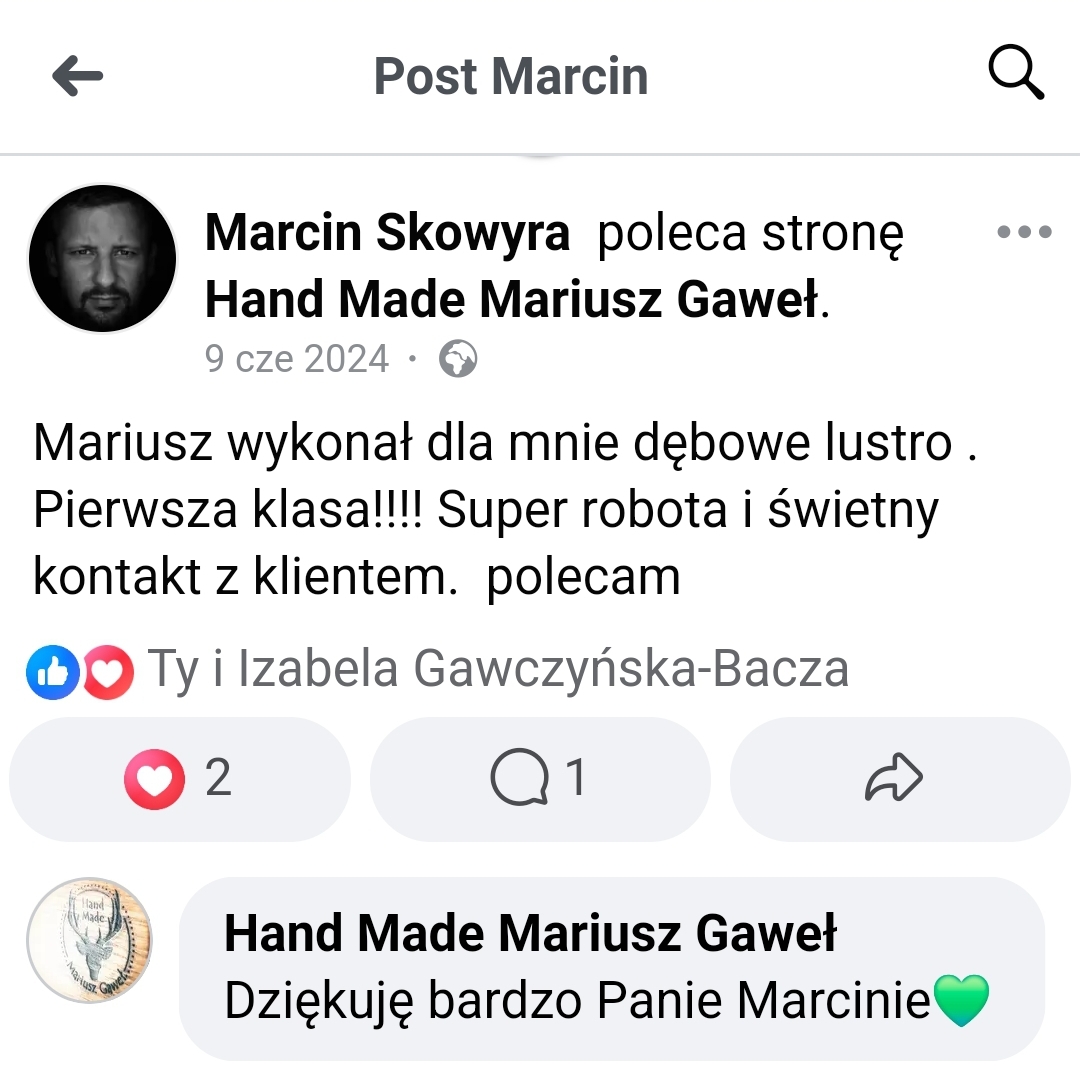Open Marcin Skowyra's profile picture
The height and width of the screenshot is (1074, 1080).
103,258
